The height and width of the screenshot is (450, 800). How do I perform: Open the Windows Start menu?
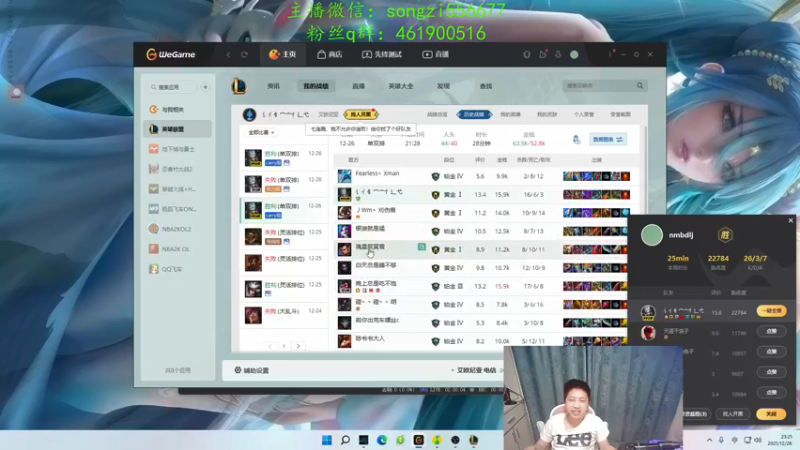click(327, 440)
